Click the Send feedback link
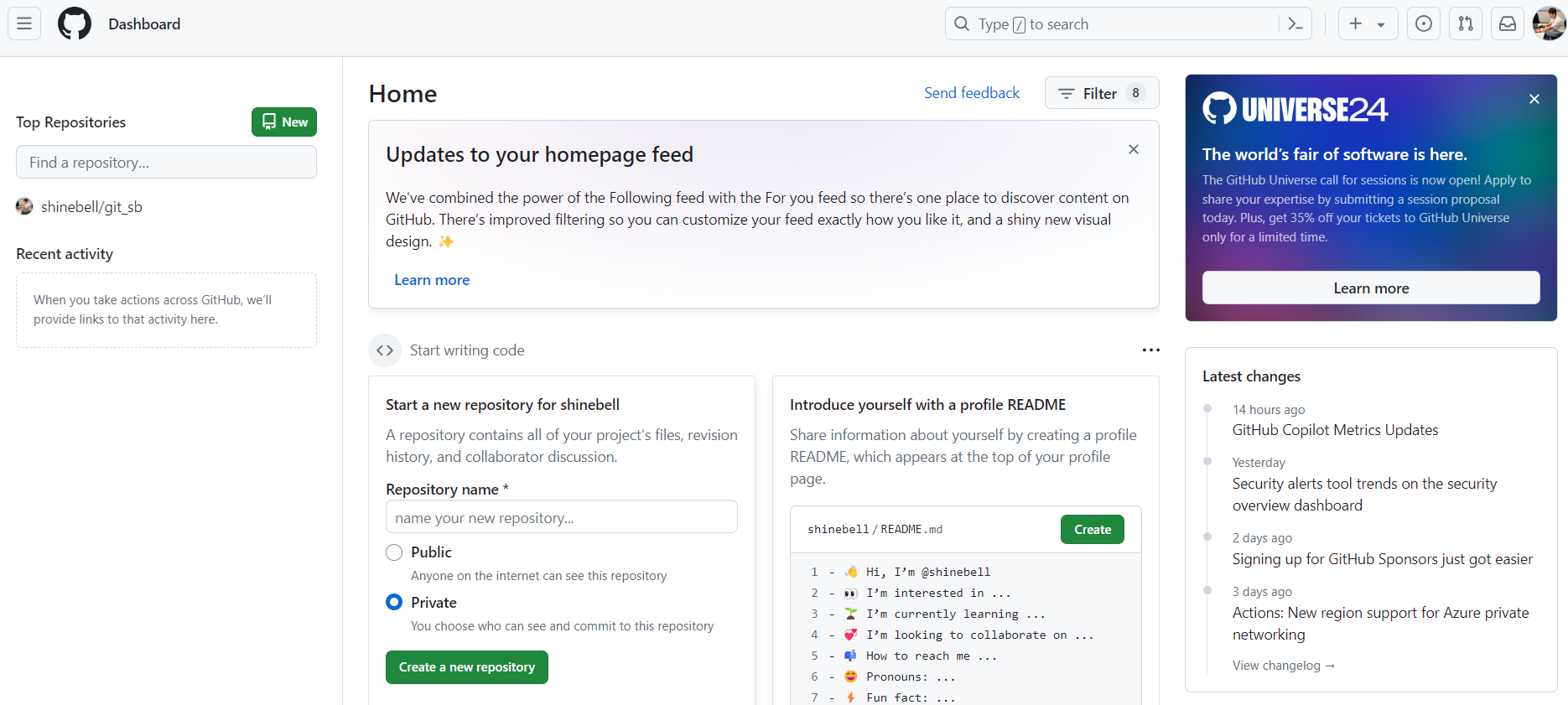The height and width of the screenshot is (705, 1568). point(972,93)
